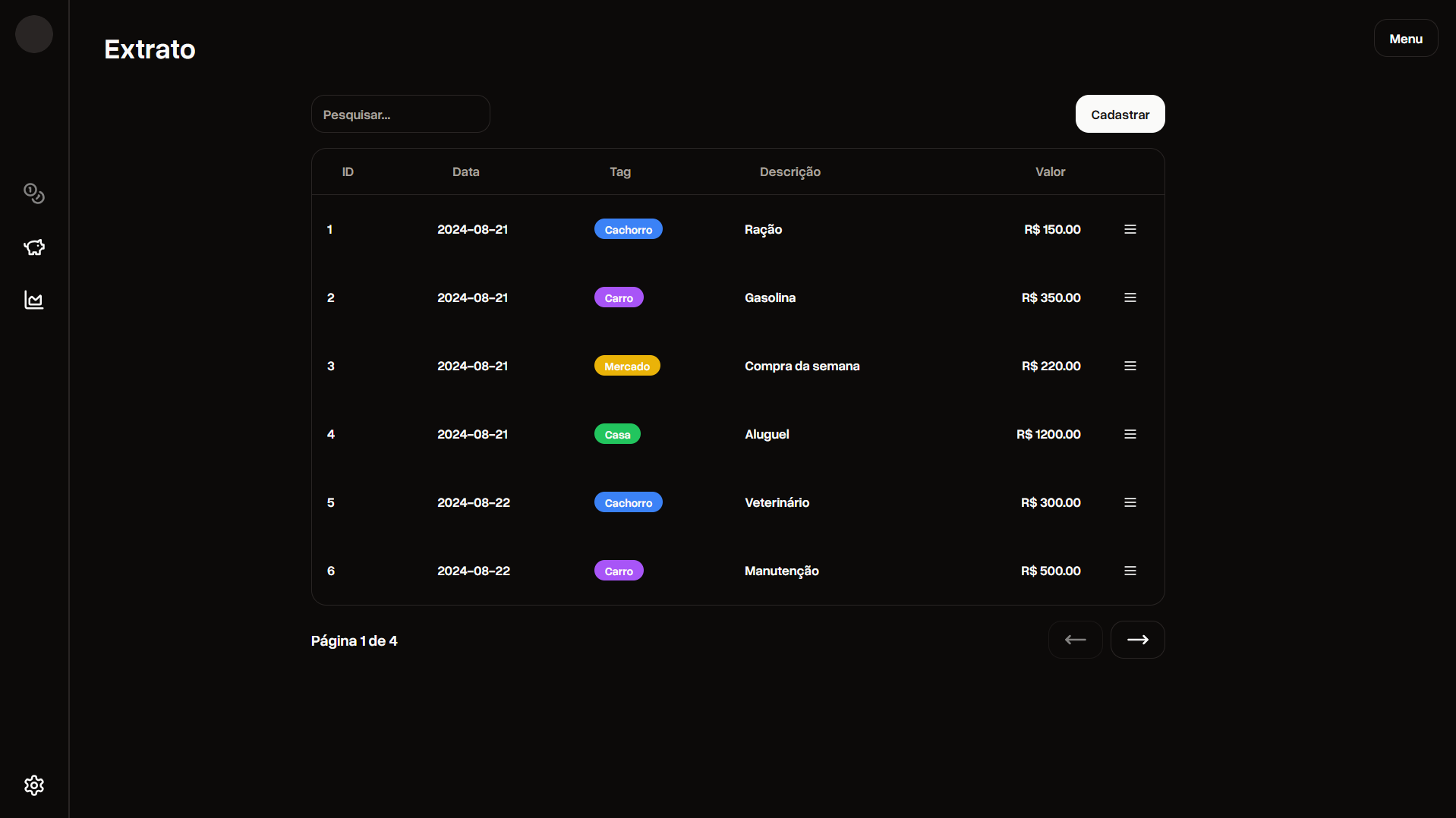
Task: Click the Cachorro tag in the Ração row
Action: (629, 229)
